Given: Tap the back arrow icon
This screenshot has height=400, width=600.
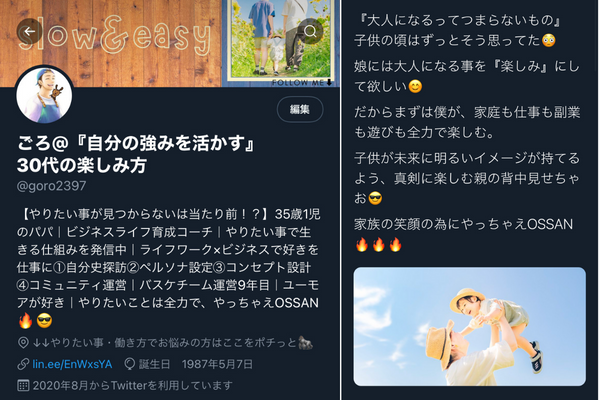Looking at the screenshot, I should pyautogui.click(x=29, y=31).
